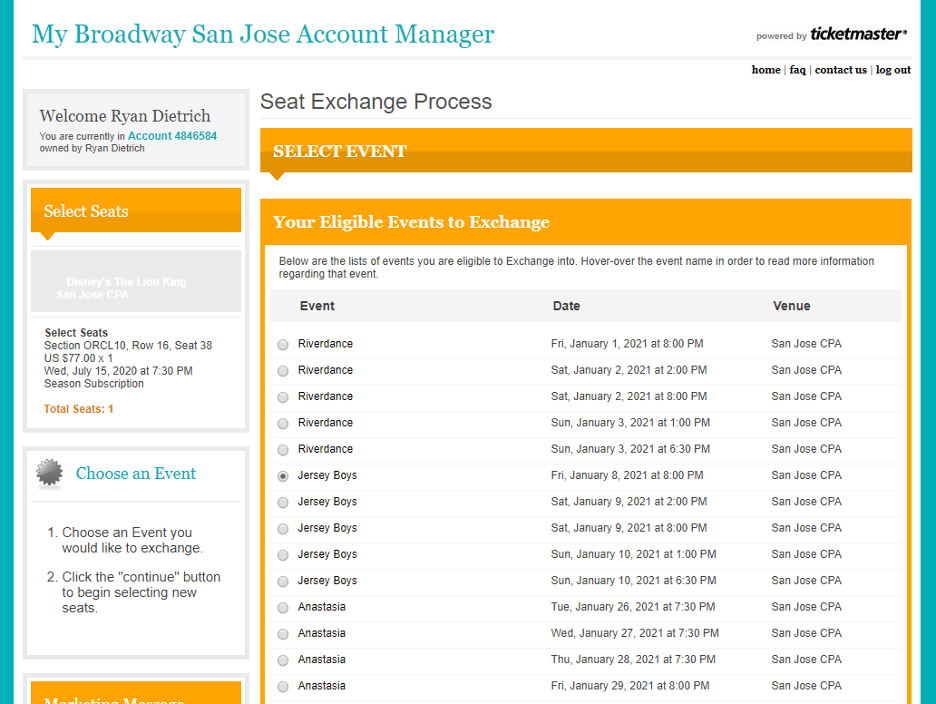Select Jersey Boys Fri, January 8 8:00 PM radio
The image size is (936, 704).
click(x=283, y=476)
